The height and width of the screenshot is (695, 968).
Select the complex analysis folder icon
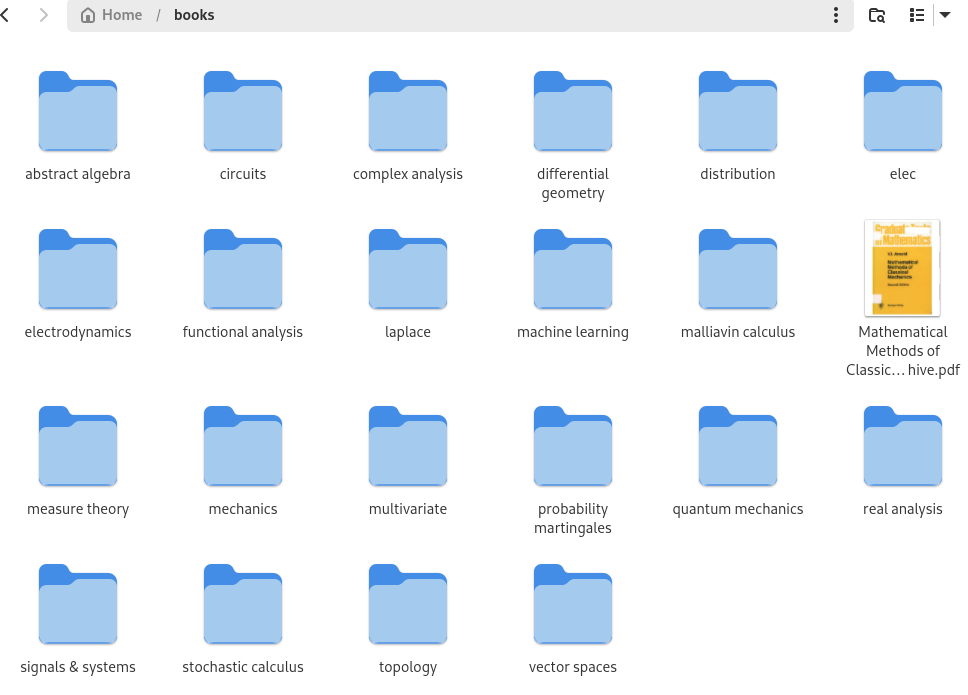point(407,111)
